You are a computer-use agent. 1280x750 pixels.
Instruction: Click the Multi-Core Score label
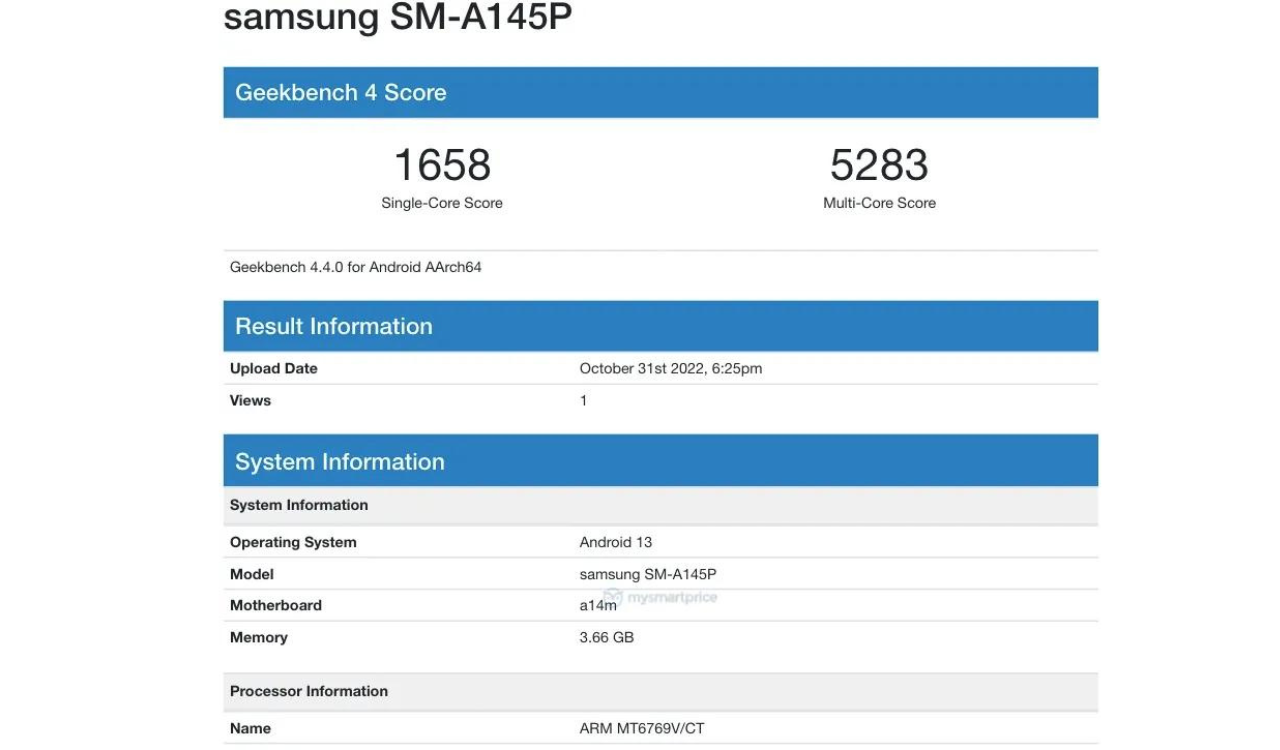[879, 203]
